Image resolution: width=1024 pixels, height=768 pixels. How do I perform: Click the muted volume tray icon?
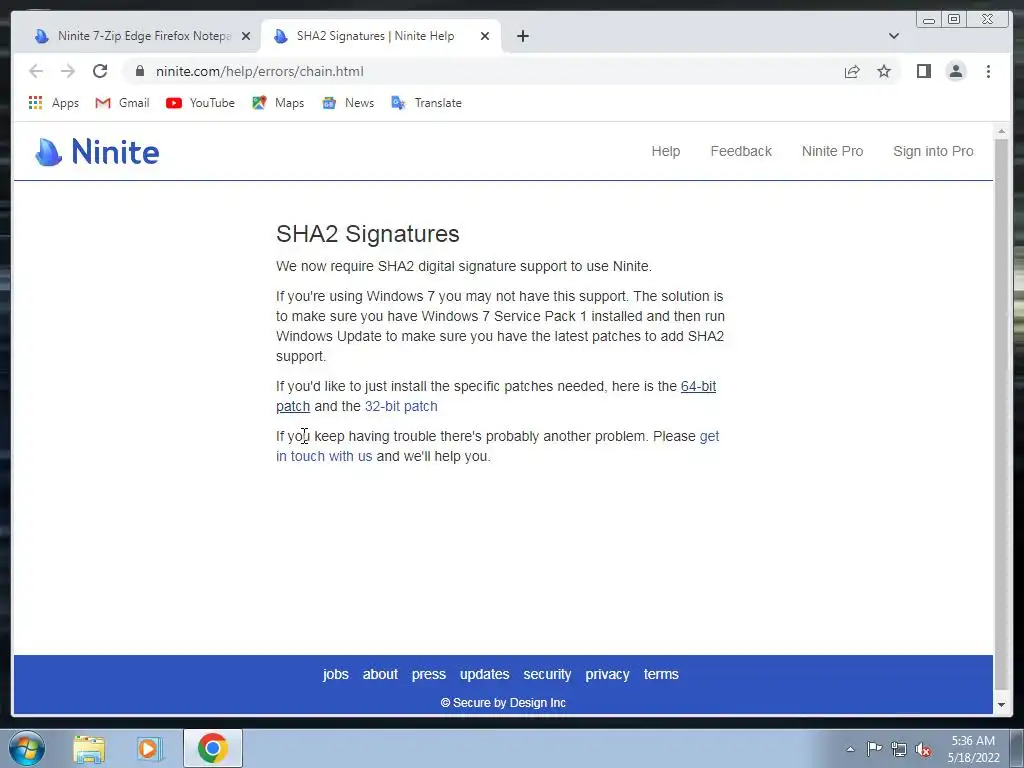[923, 750]
